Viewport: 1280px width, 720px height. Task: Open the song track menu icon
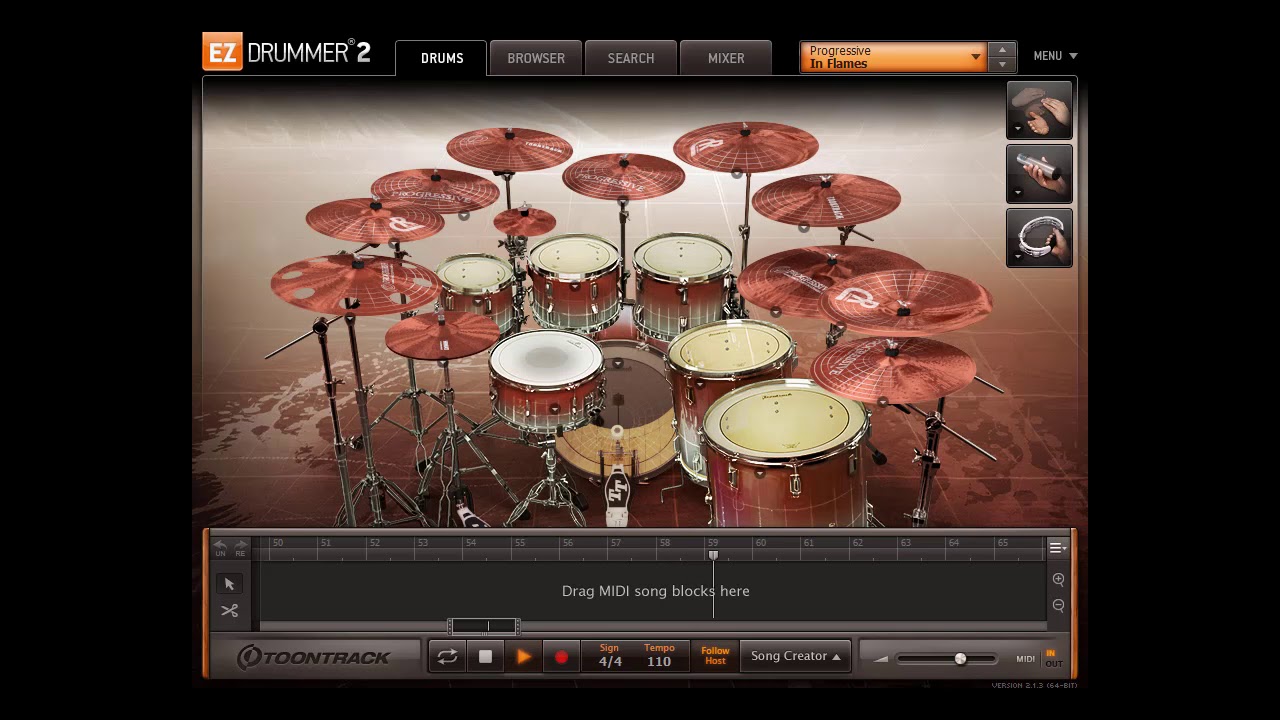1057,548
